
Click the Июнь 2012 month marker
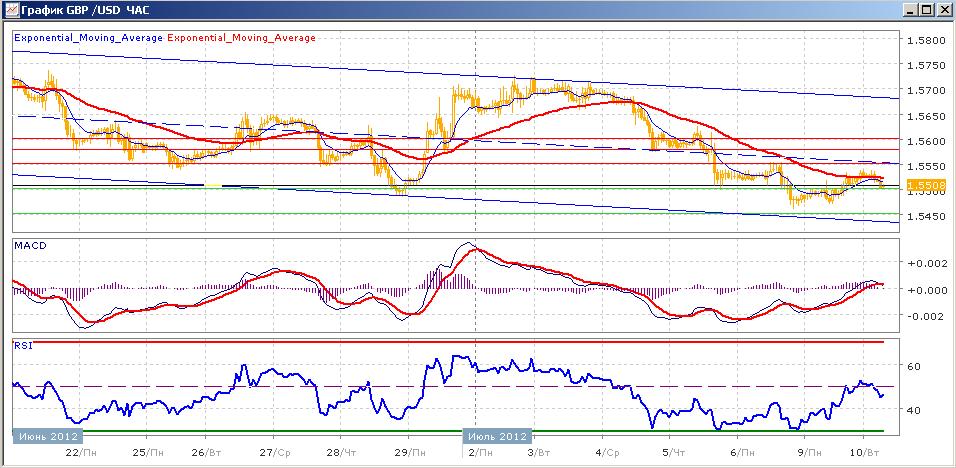[x=48, y=436]
